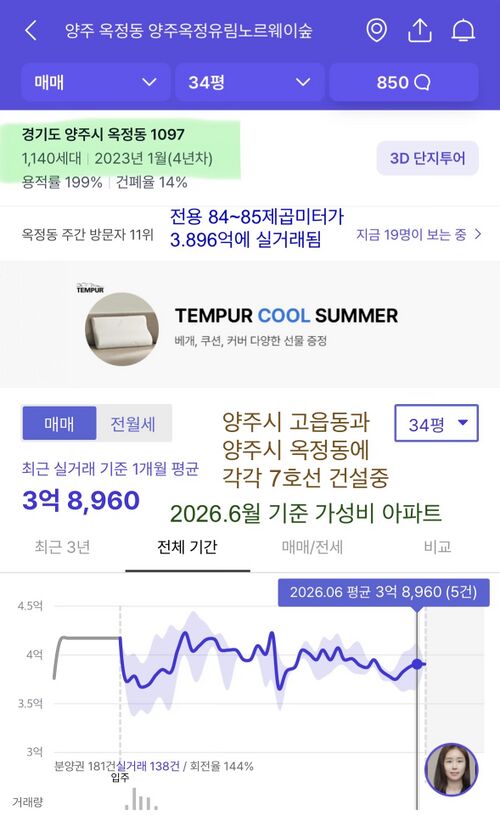
Task: Tap the TEMPUR pillow ad image
Action: click(x=122, y=330)
